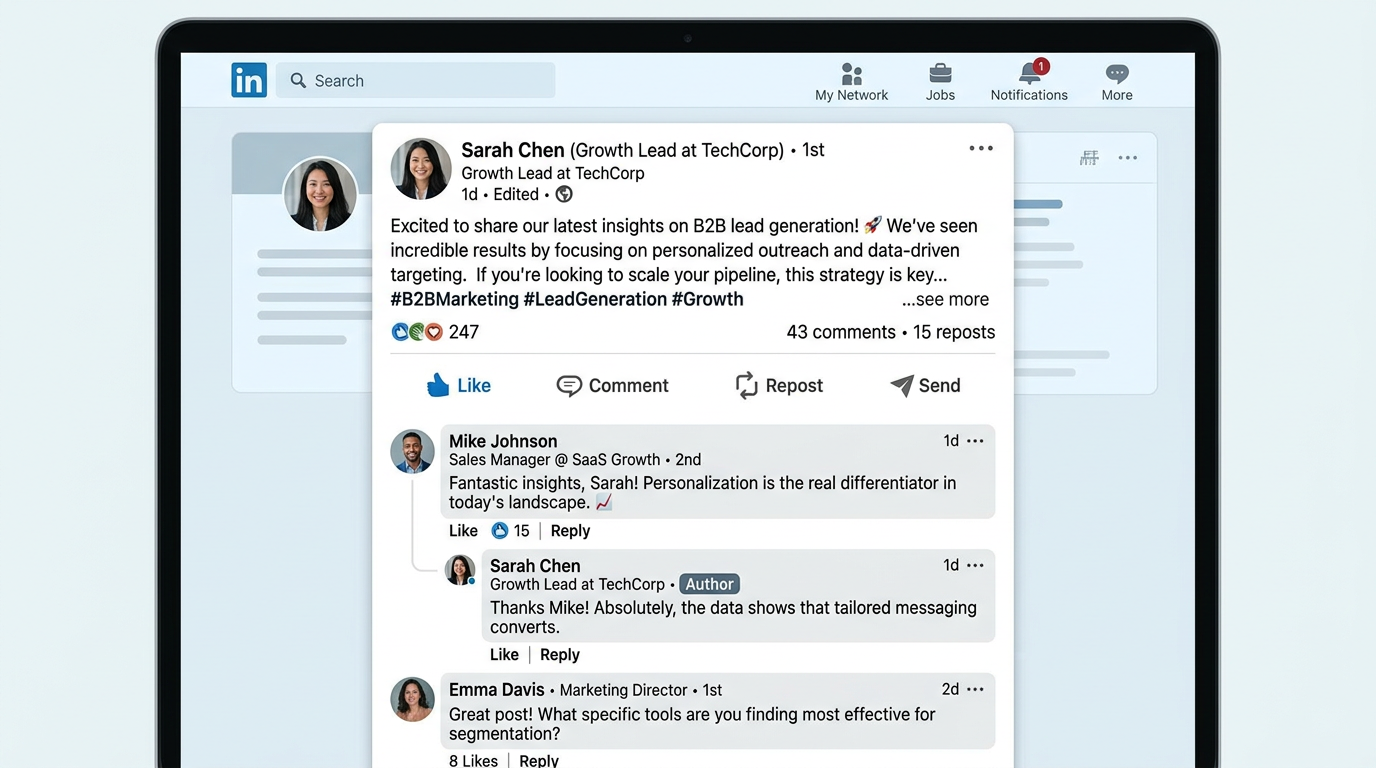Open profile photo in the left sidebar card
Image resolution: width=1376 pixels, height=768 pixels.
pos(320,194)
